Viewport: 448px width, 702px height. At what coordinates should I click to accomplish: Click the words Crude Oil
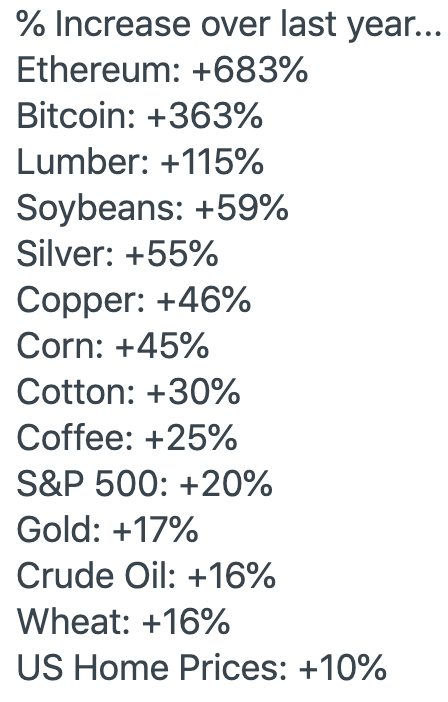click(x=93, y=575)
